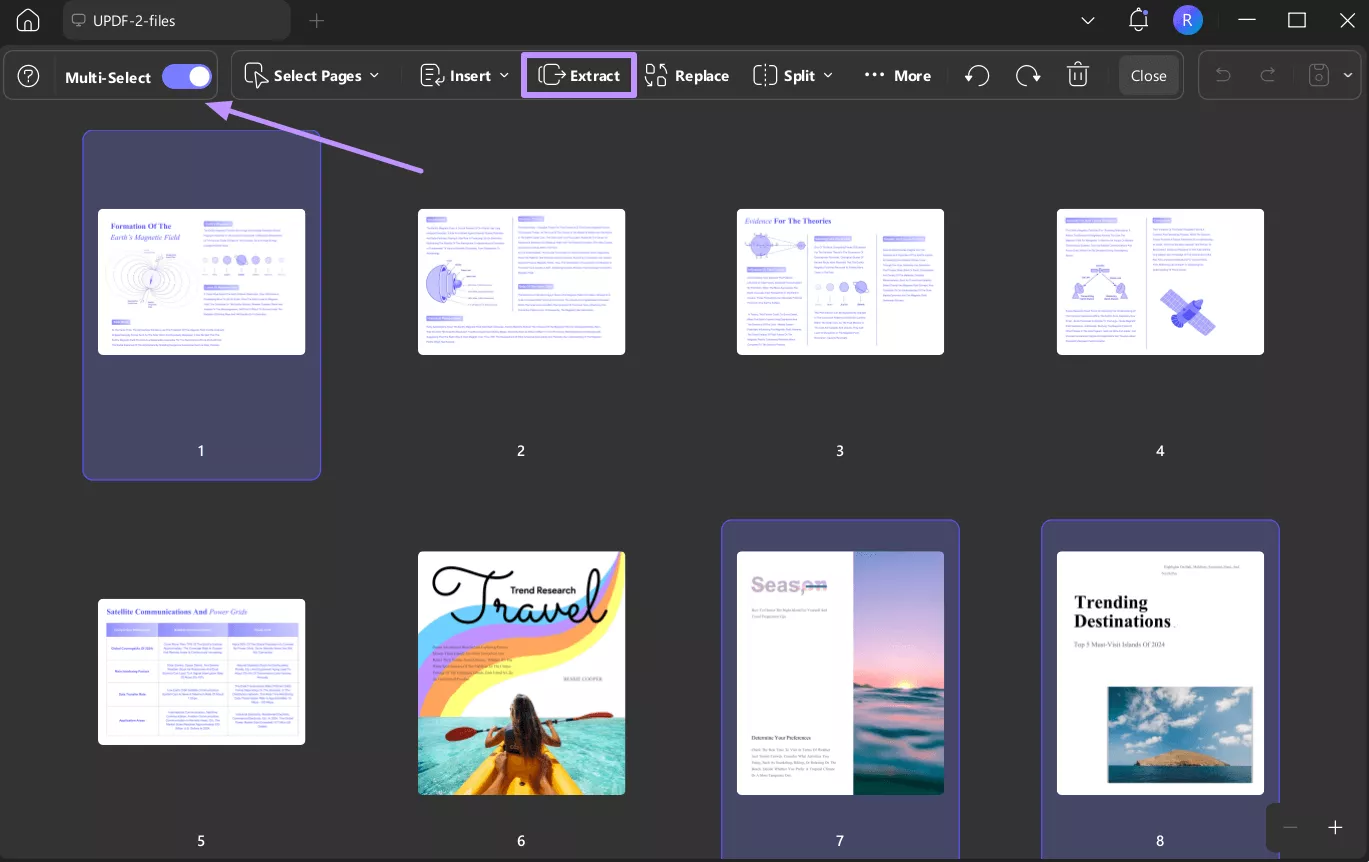
Task: Select the Extract tool
Action: (x=579, y=75)
